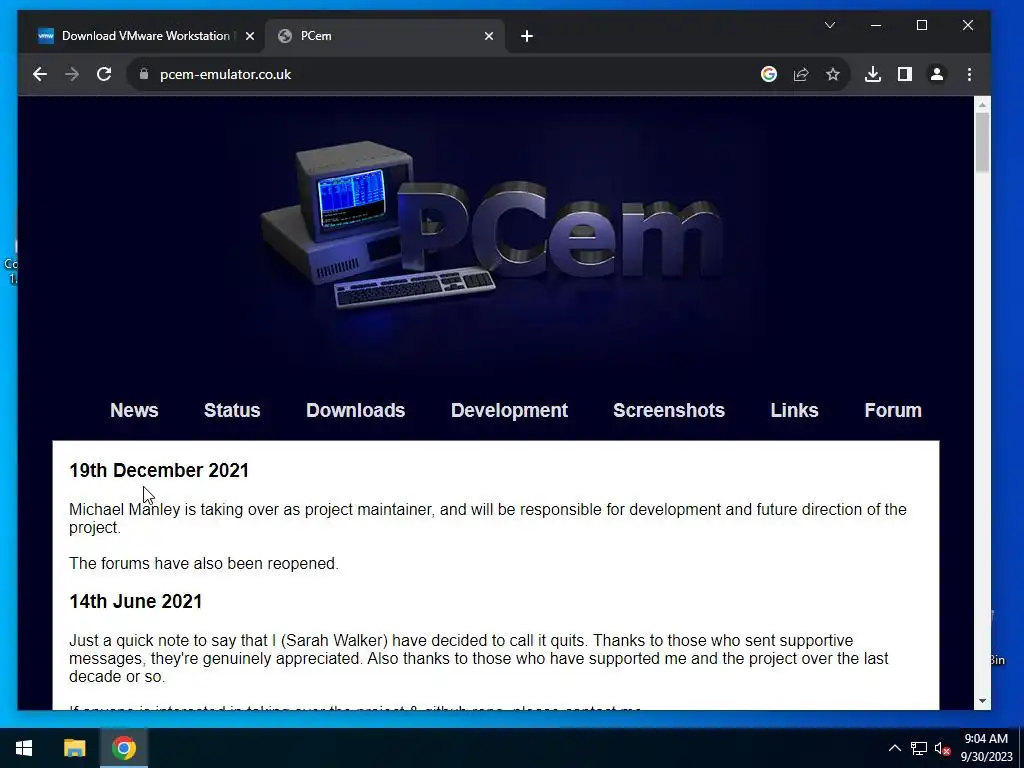Select the PCem browser tab
The image size is (1024, 768).
pos(385,36)
